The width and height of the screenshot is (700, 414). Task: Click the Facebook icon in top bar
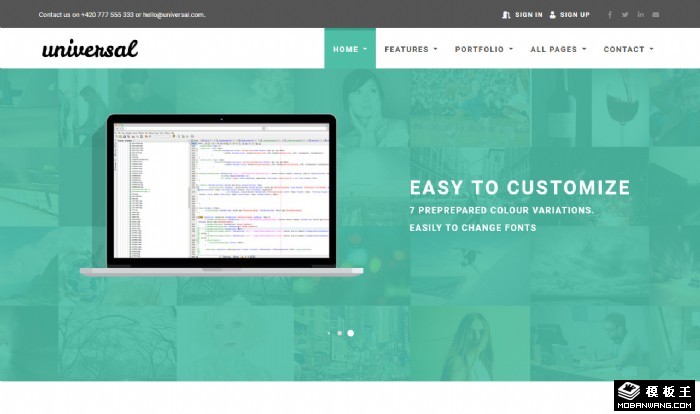click(610, 15)
